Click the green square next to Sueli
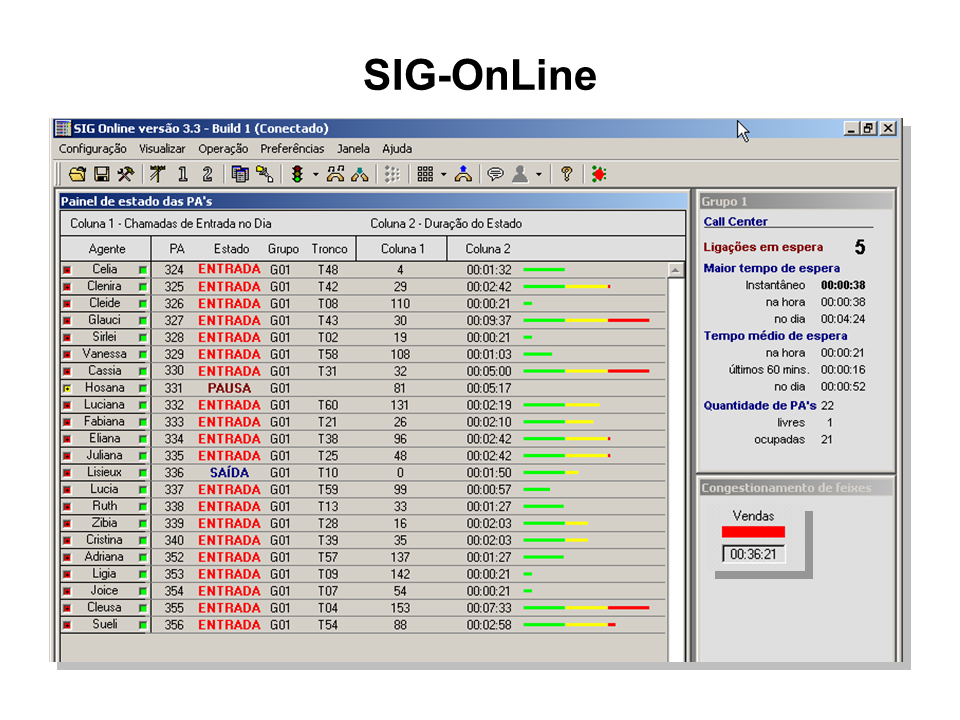The width and height of the screenshot is (960, 720). [143, 625]
